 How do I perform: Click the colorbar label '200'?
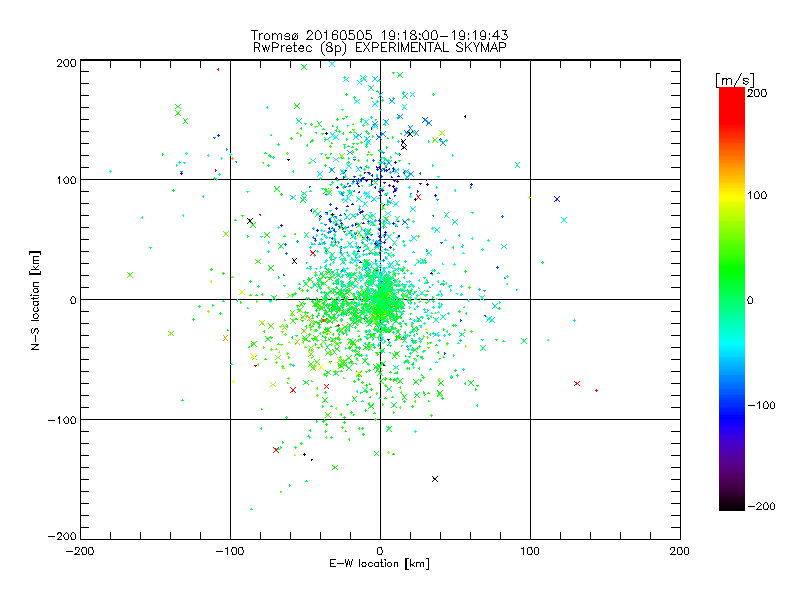[x=757, y=93]
